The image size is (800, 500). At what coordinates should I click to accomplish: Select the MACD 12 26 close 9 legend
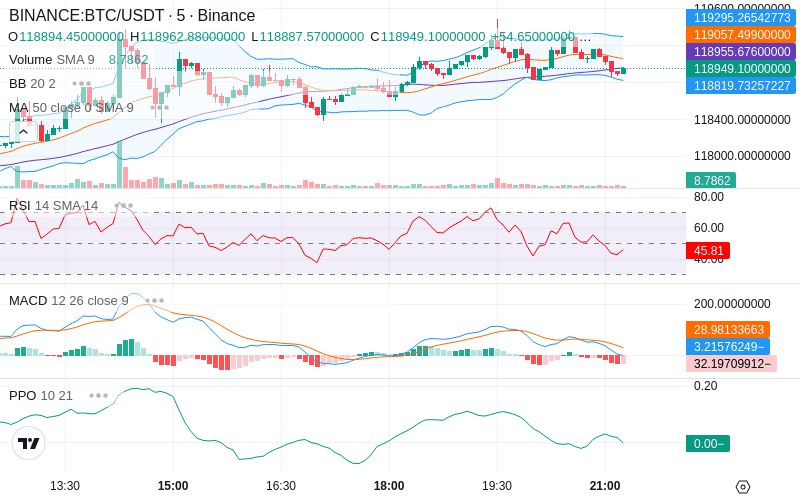pyautogui.click(x=68, y=301)
